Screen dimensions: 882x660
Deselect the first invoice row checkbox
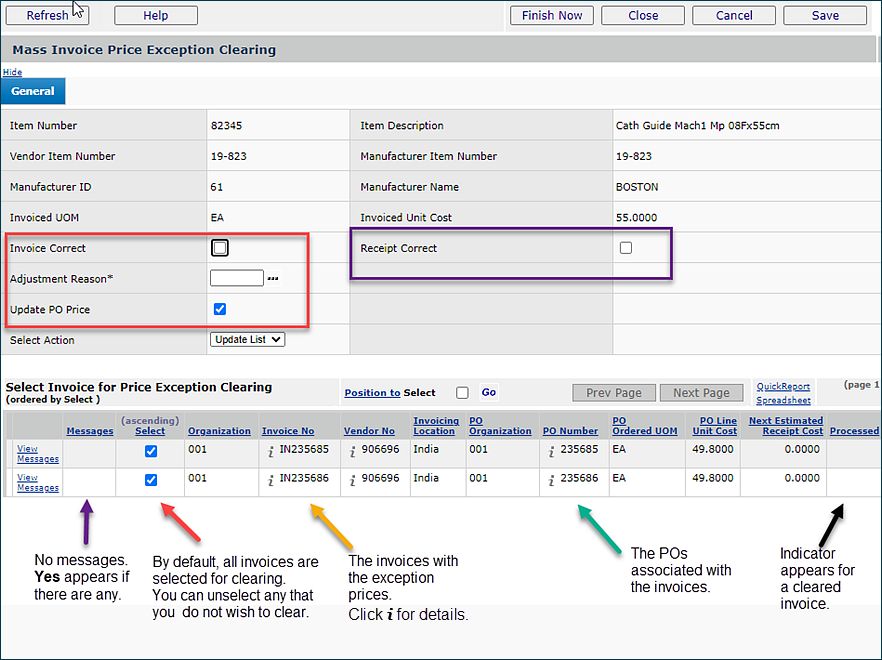(151, 451)
